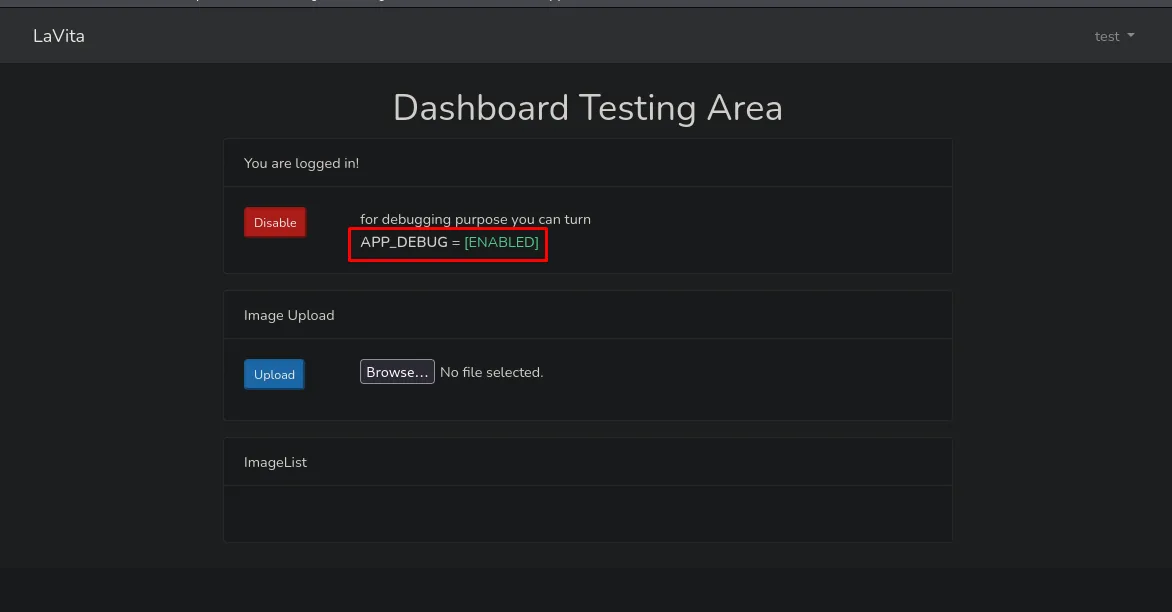Screen dimensions: 1172x612
Task: Click the ImageList card header
Action: (587, 462)
